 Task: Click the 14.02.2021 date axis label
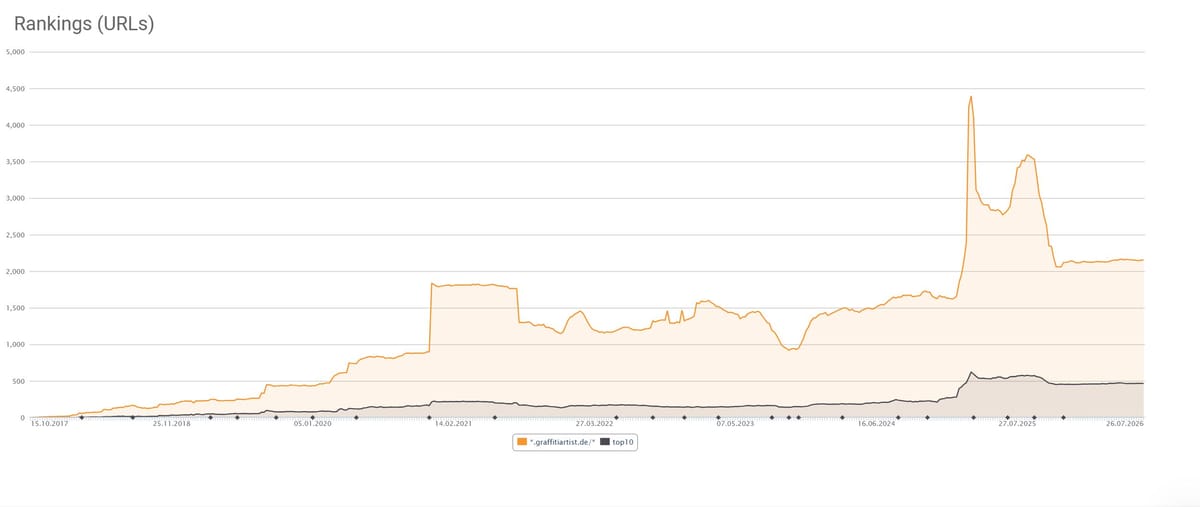point(453,424)
